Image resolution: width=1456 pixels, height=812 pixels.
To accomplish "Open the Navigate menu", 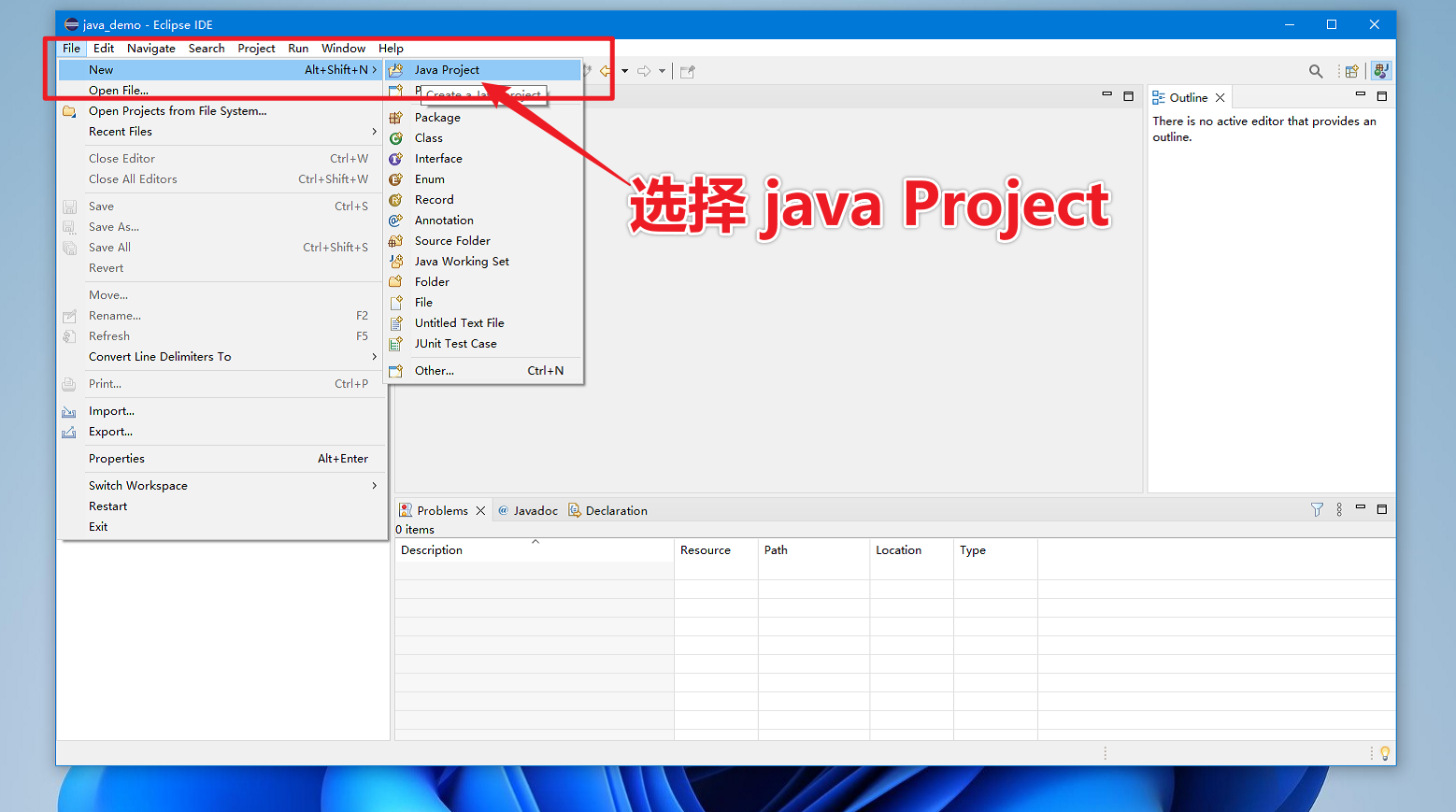I will pyautogui.click(x=151, y=49).
